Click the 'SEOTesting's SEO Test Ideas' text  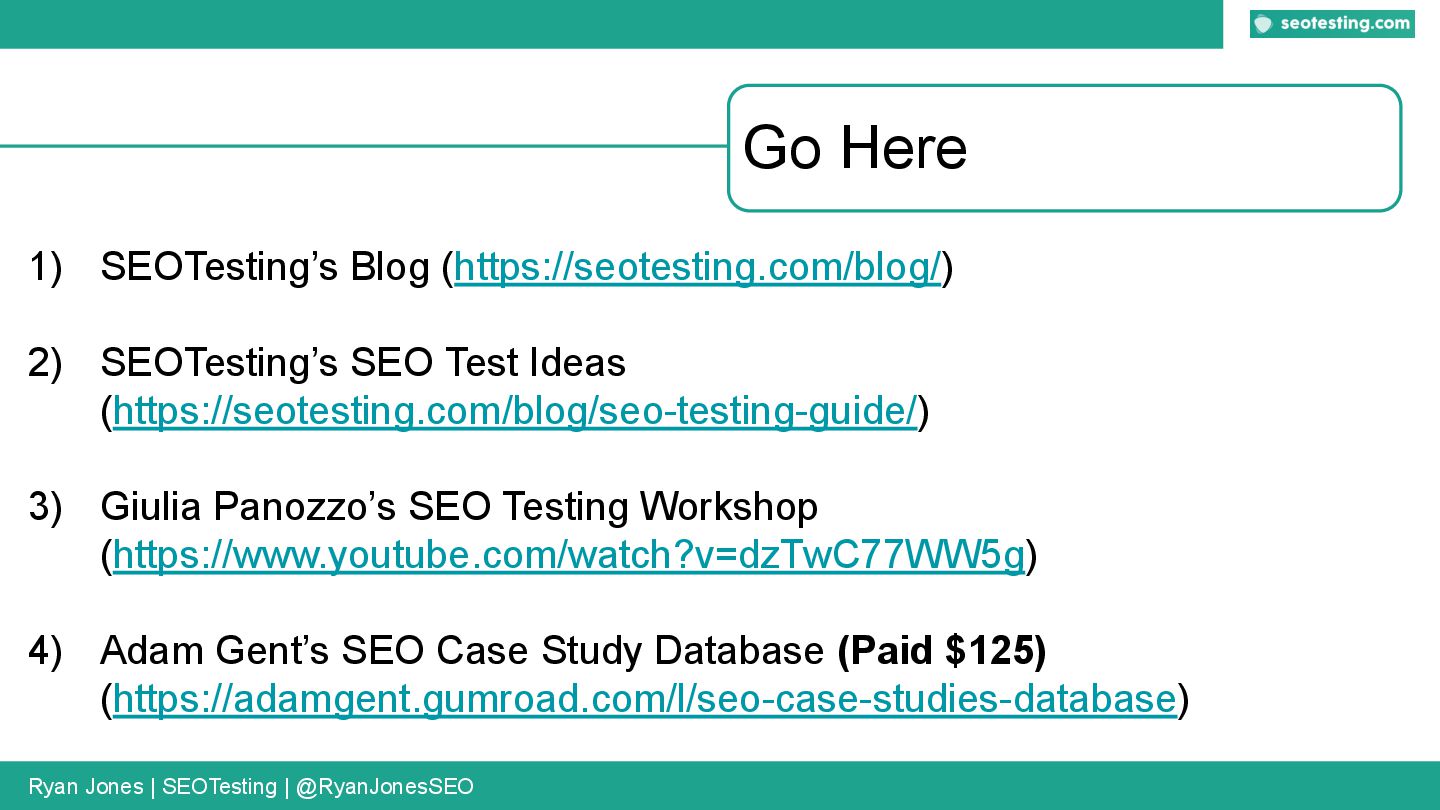(x=362, y=362)
